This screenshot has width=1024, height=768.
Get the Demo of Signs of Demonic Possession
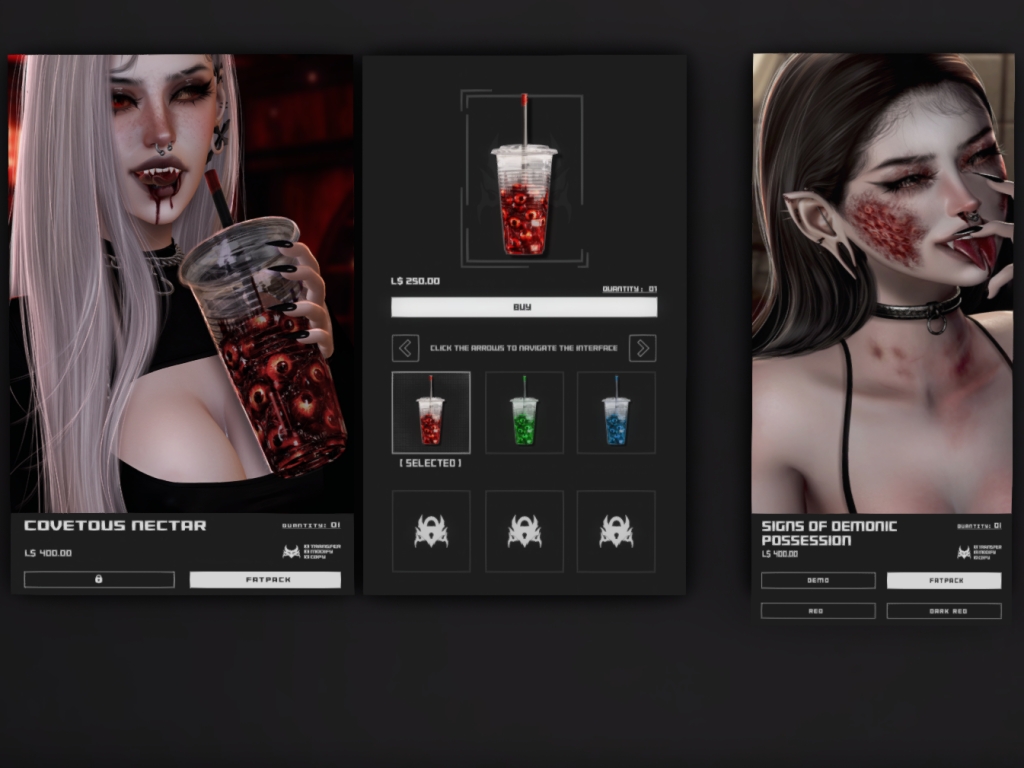(x=818, y=580)
